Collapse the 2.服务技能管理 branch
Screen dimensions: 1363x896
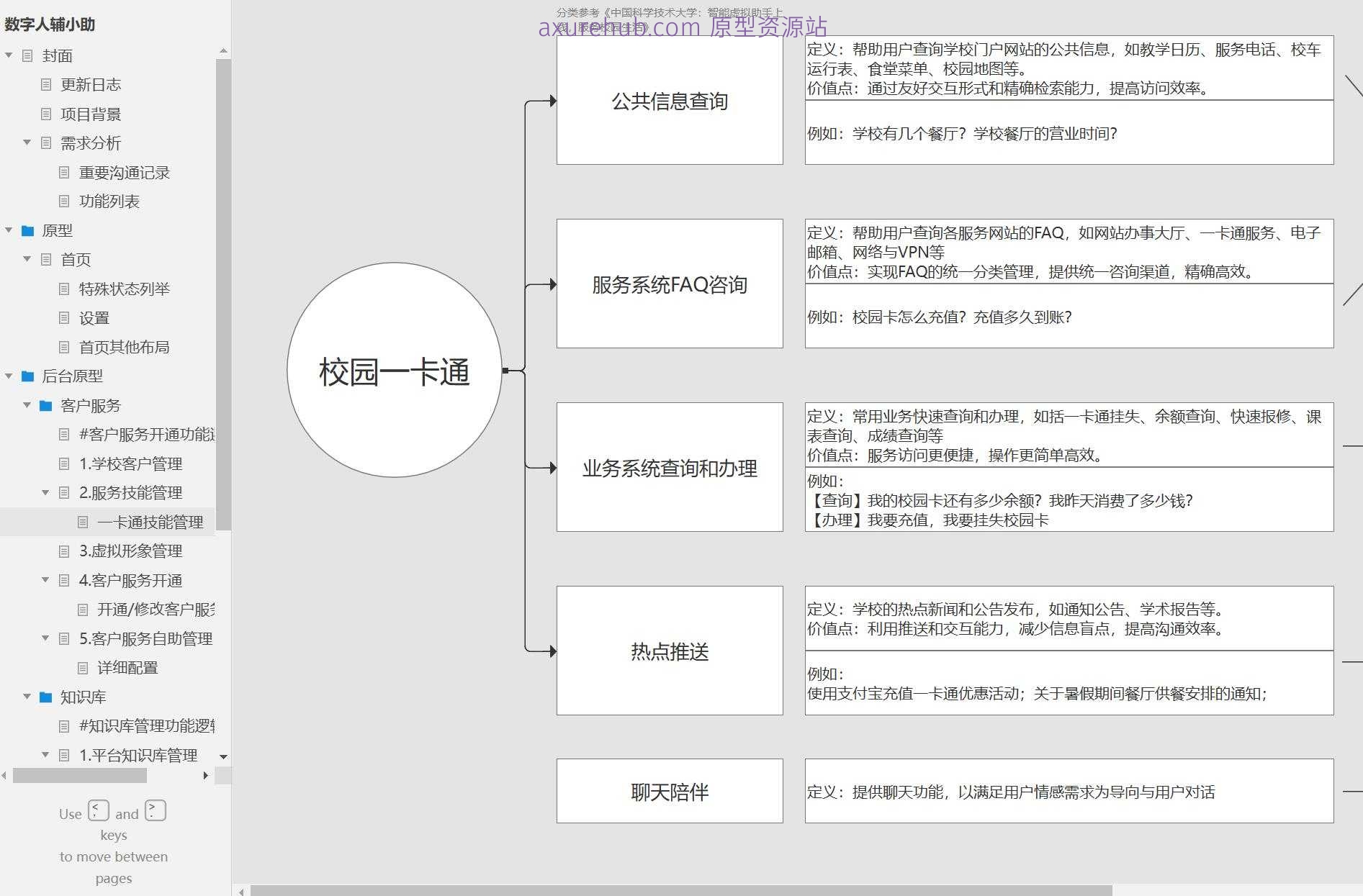pyautogui.click(x=45, y=493)
